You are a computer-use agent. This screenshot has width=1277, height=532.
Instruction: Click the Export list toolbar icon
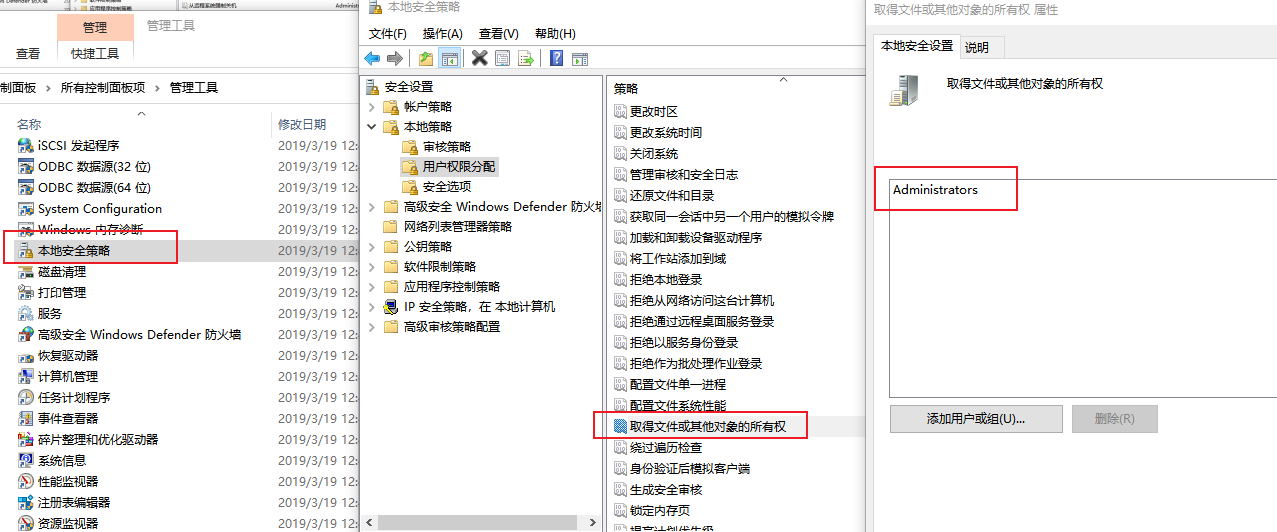click(526, 58)
